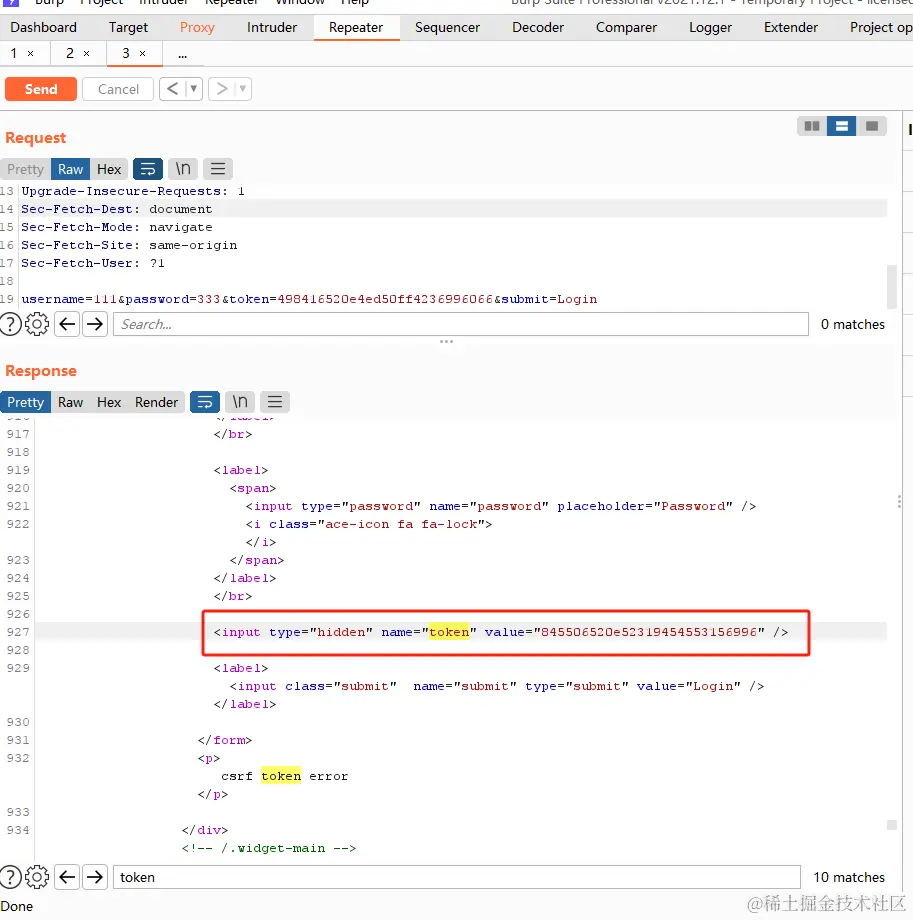Open the Project options tab
This screenshot has width=913, height=920.
pyautogui.click(x=880, y=28)
